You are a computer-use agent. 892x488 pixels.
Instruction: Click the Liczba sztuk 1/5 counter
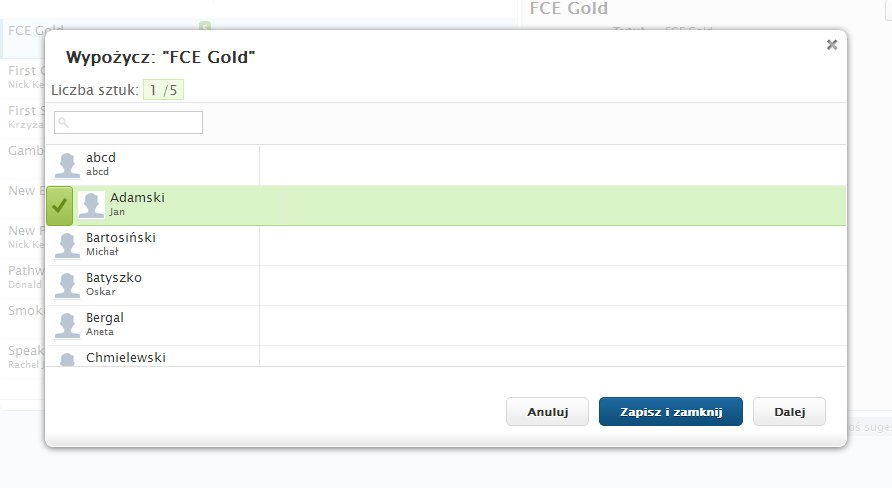coord(163,90)
